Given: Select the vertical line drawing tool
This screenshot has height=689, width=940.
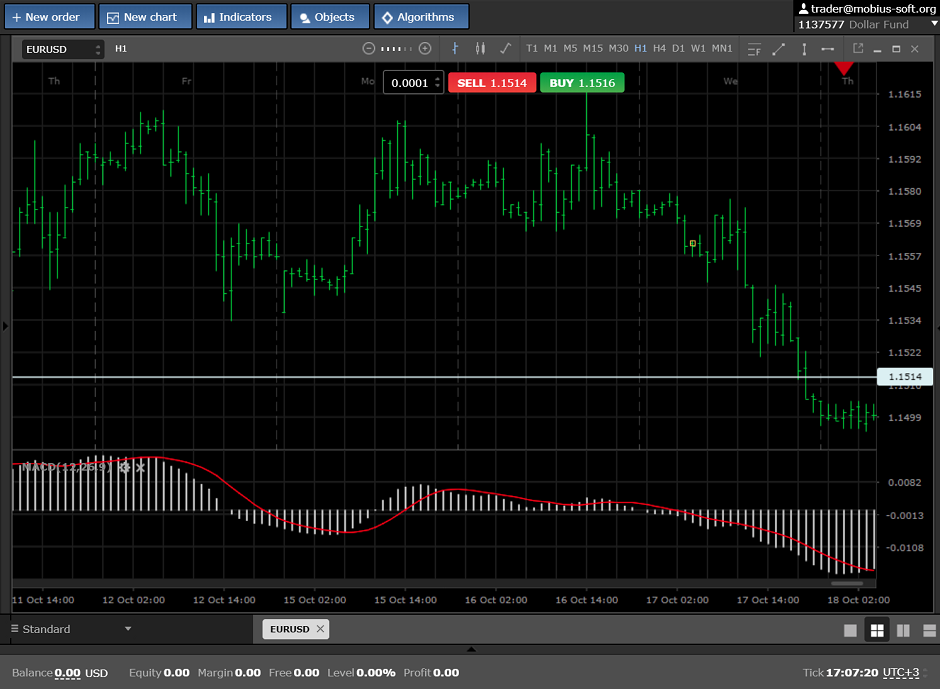Looking at the screenshot, I should [x=804, y=49].
